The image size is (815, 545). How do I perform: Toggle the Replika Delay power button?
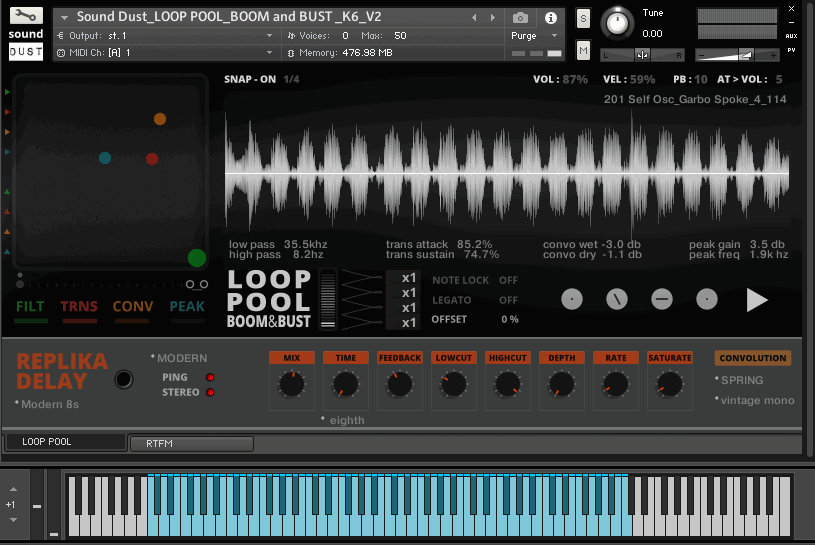pyautogui.click(x=124, y=379)
